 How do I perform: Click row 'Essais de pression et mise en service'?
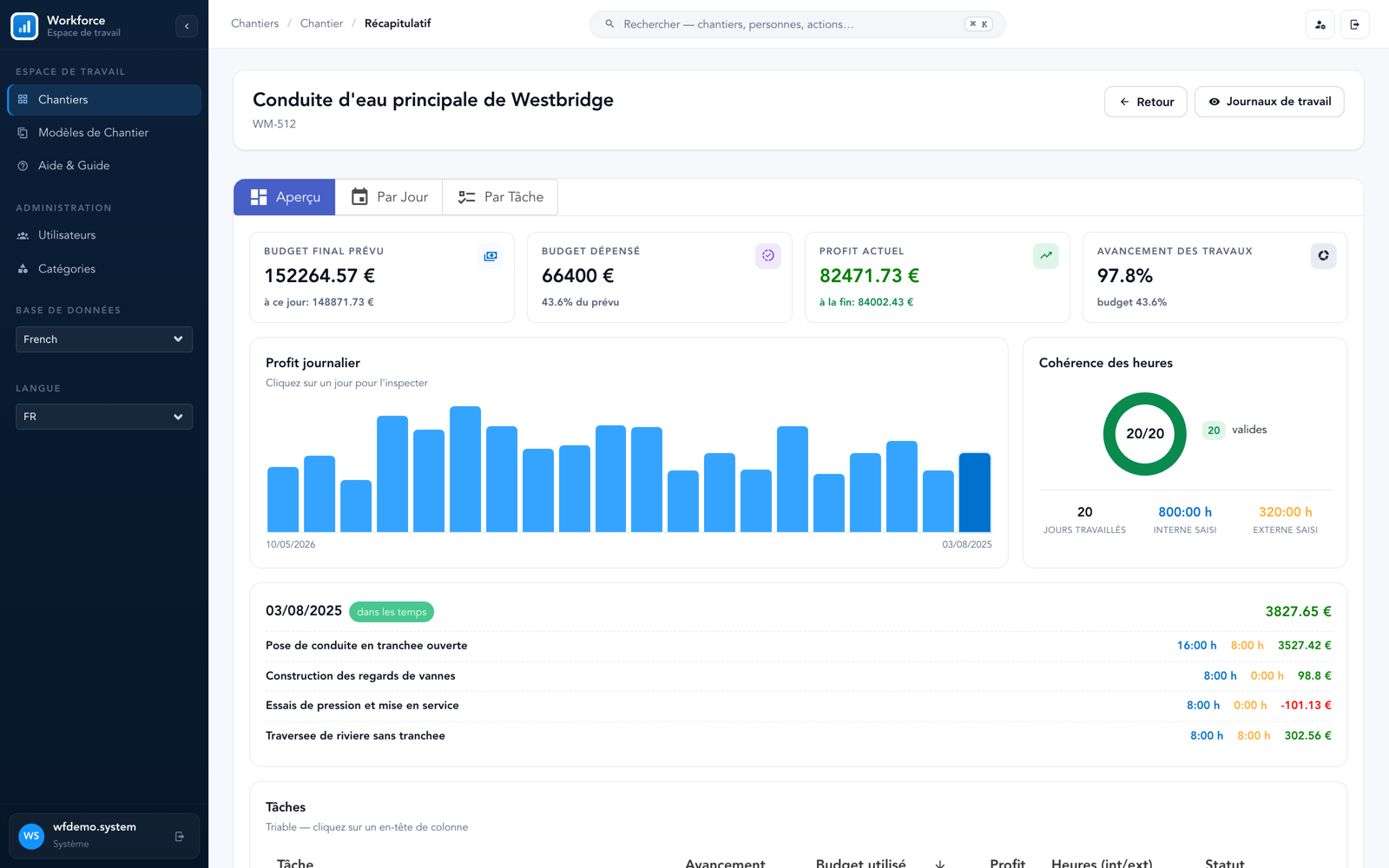coord(799,706)
